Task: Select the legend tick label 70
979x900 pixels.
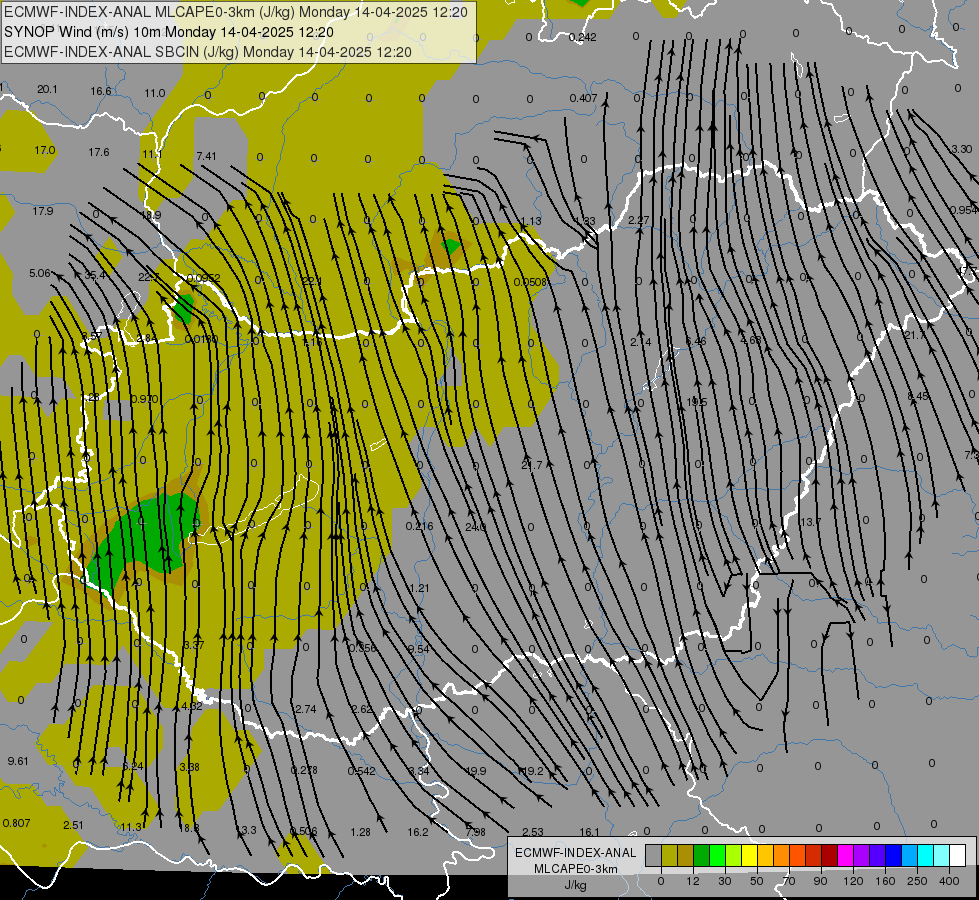Action: [x=789, y=881]
